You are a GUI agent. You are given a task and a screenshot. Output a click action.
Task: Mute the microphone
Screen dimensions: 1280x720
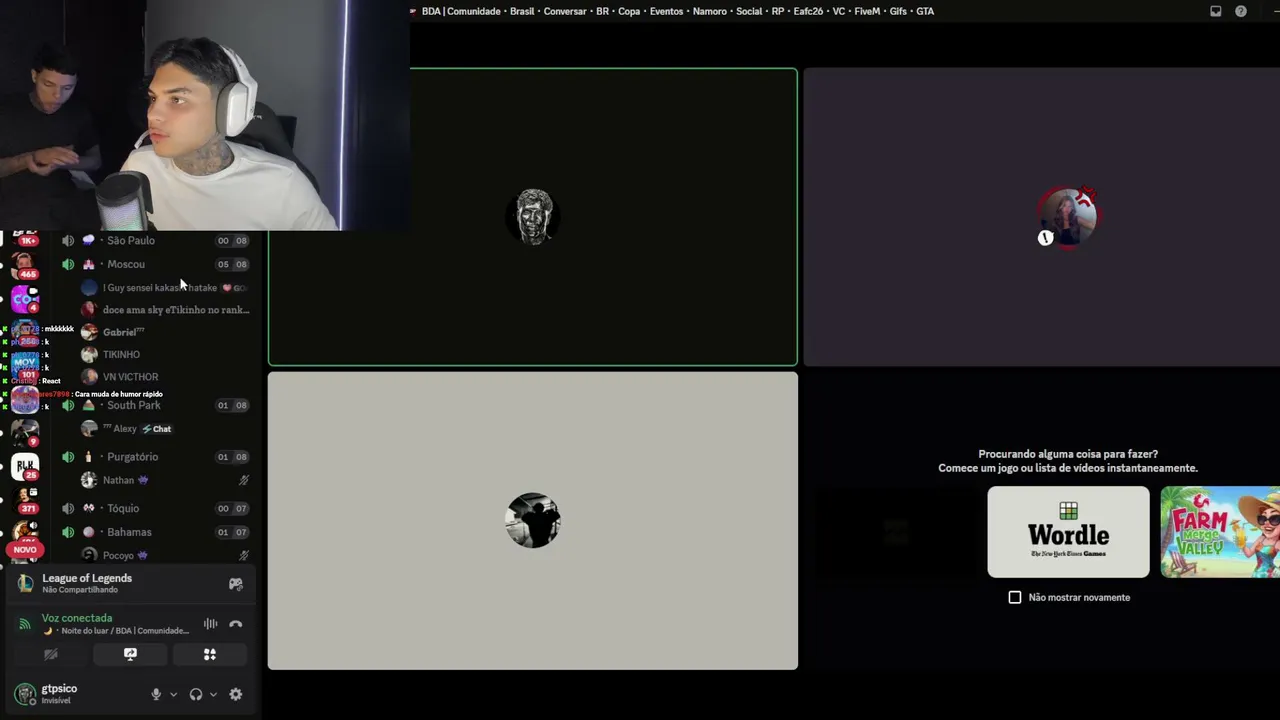(156, 694)
